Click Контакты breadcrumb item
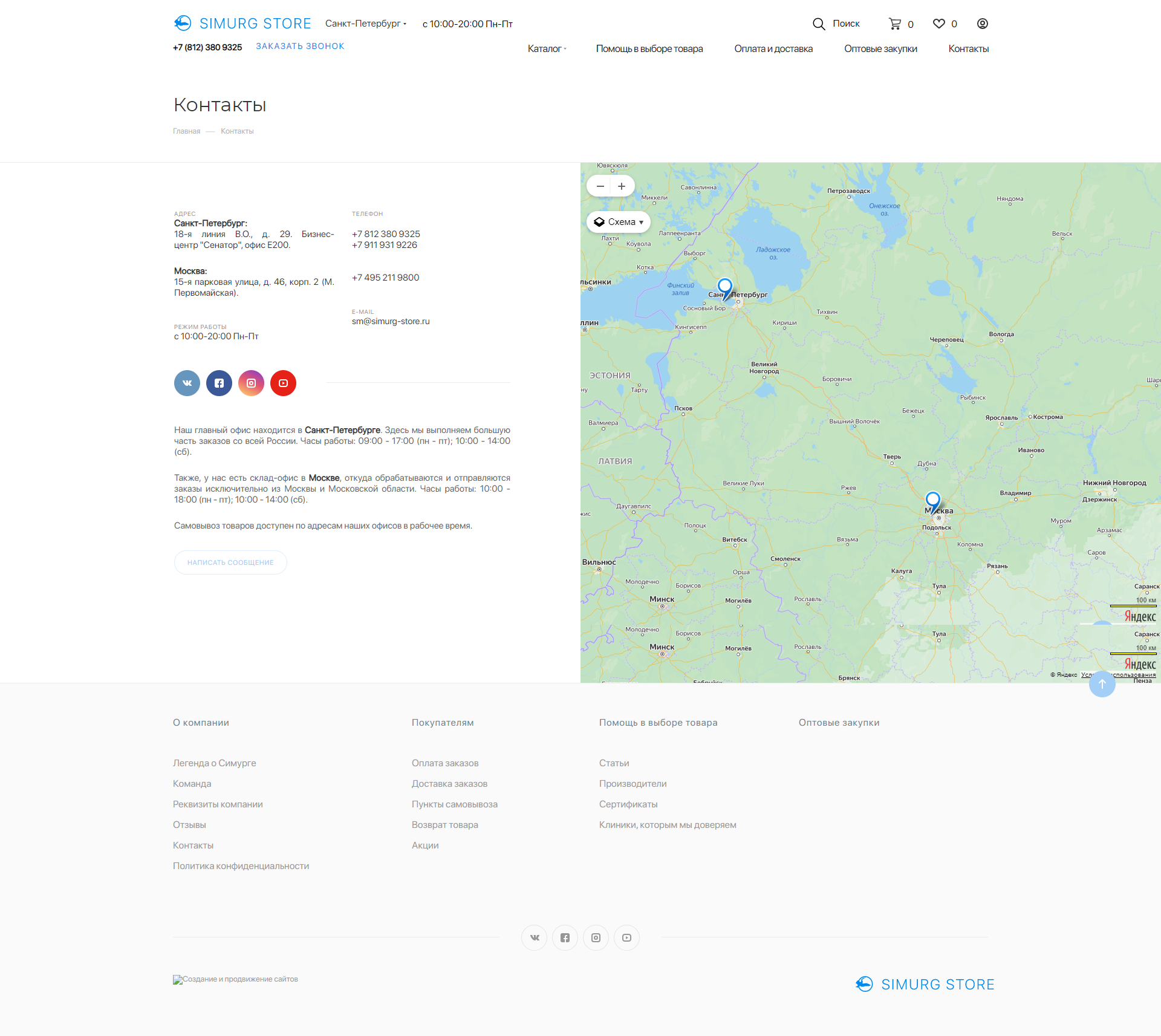Viewport: 1161px width, 1036px height. click(x=237, y=131)
